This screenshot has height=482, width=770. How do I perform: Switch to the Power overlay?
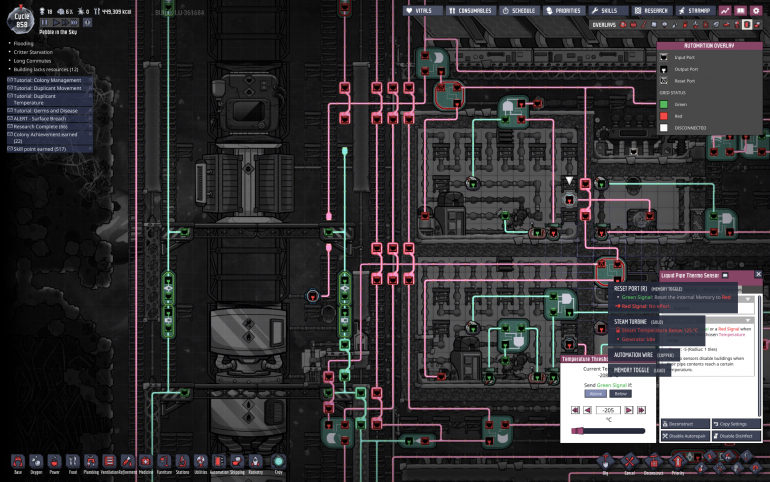[x=633, y=25]
